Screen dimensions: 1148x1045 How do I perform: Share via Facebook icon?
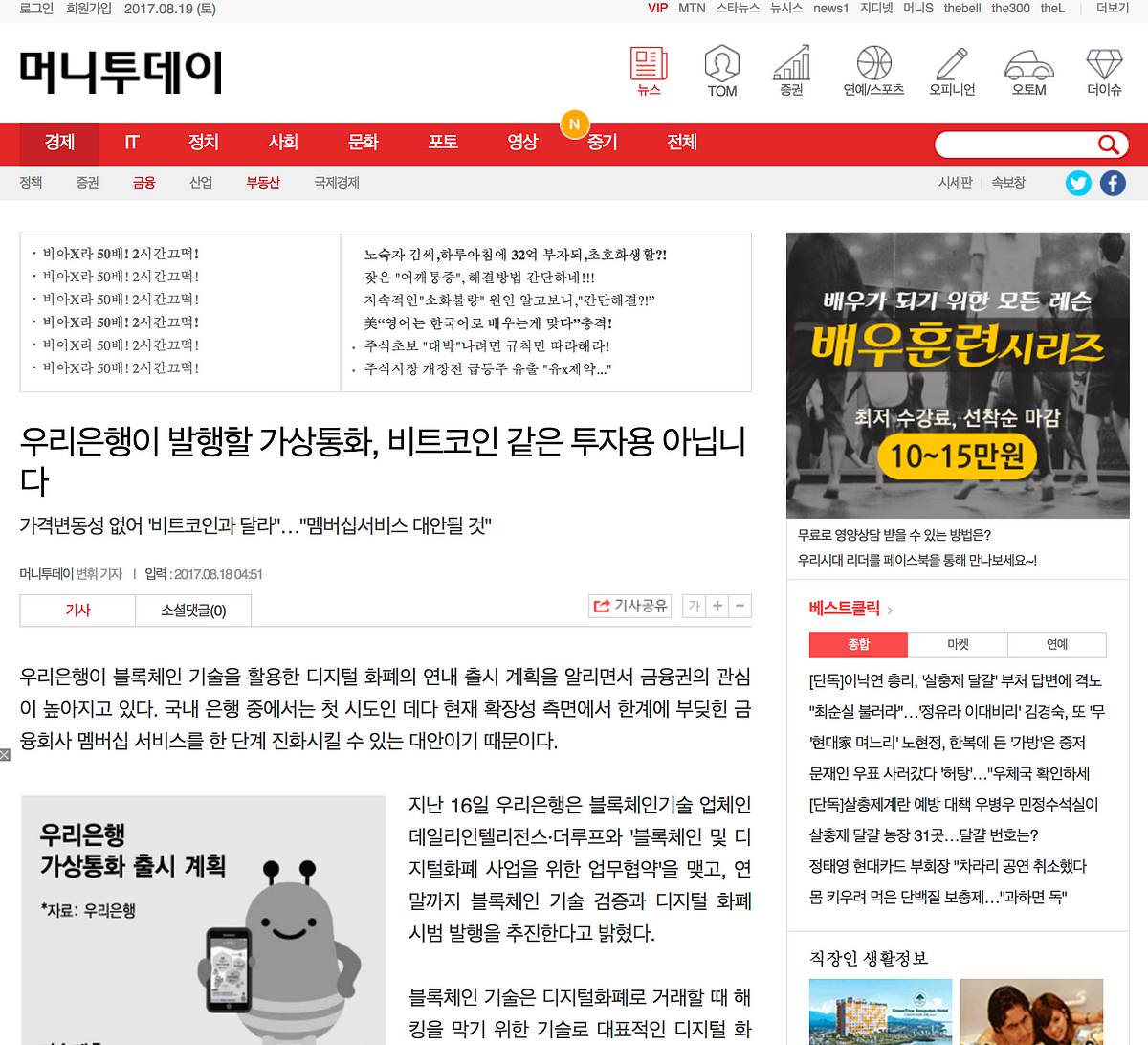[1113, 183]
